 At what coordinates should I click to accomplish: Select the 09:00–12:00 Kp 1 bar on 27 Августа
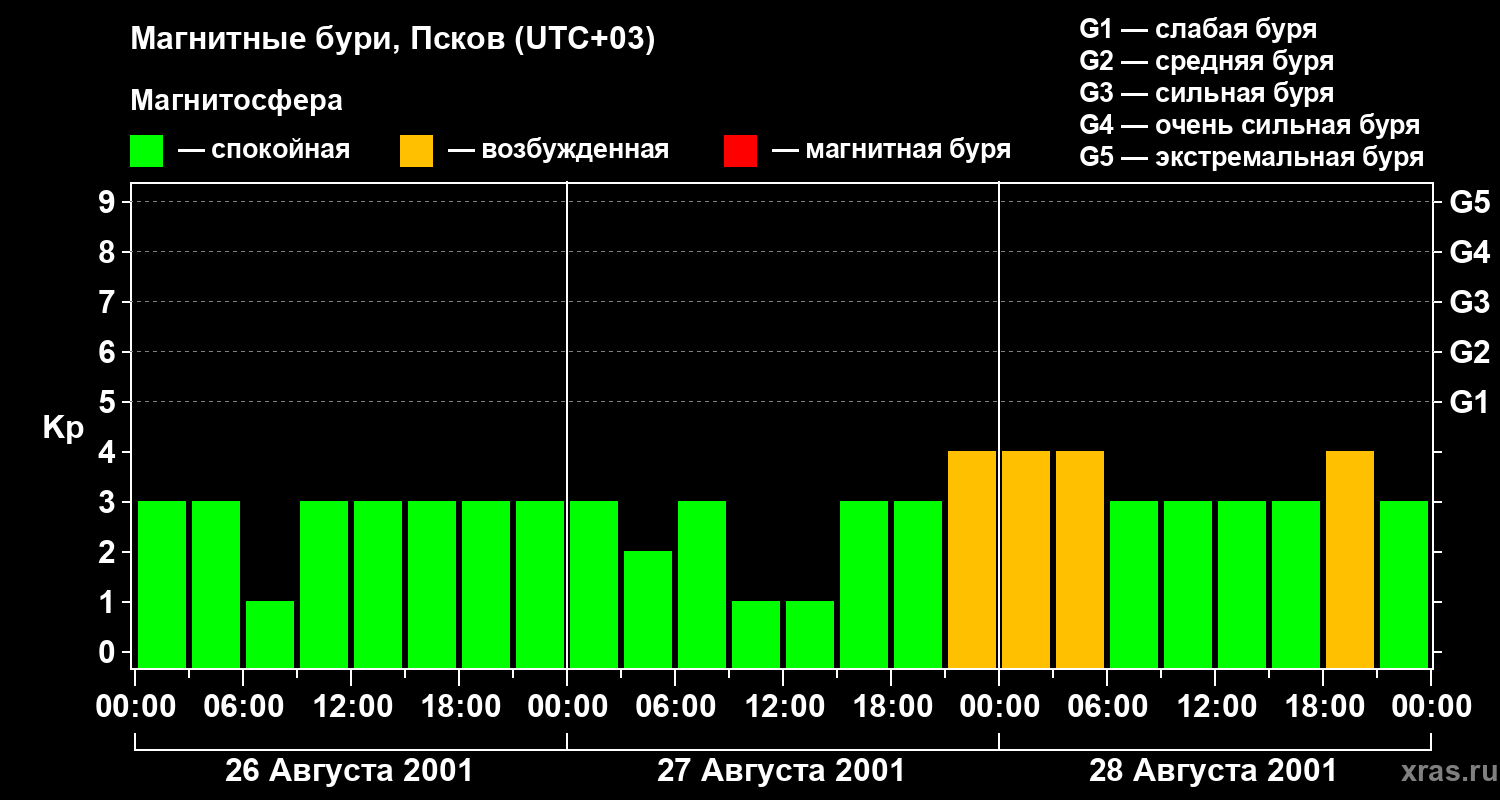(x=756, y=634)
